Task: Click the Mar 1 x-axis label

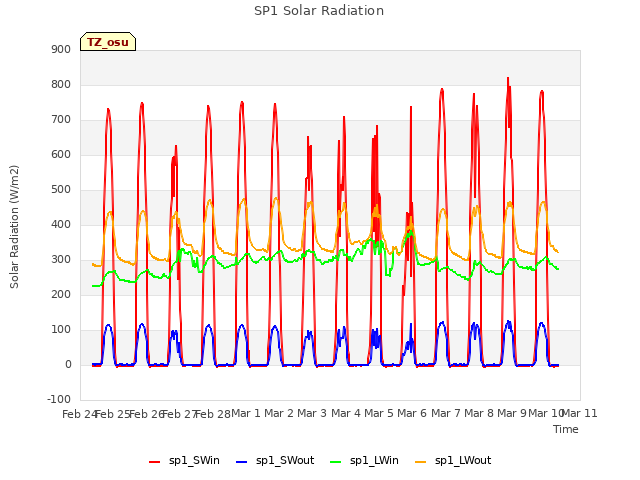Action: pyautogui.click(x=246, y=413)
